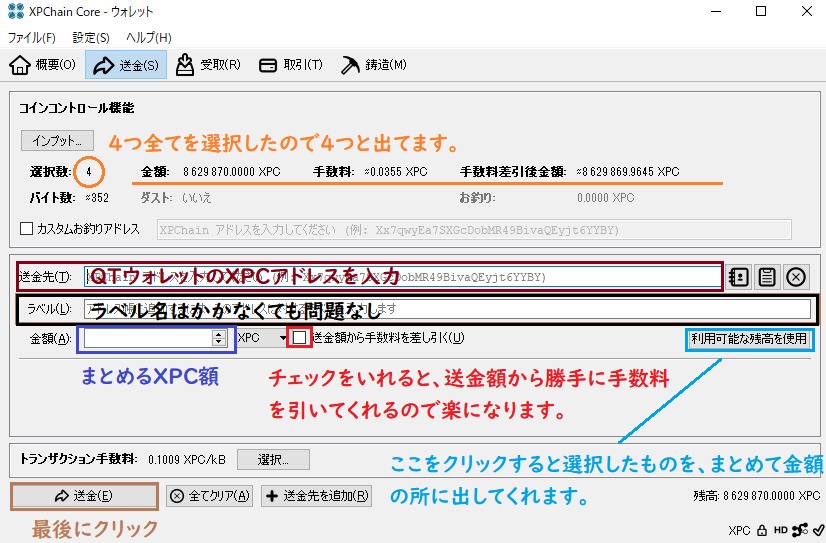
Task: Open the 受取(R) receive tab
Action: (208, 65)
